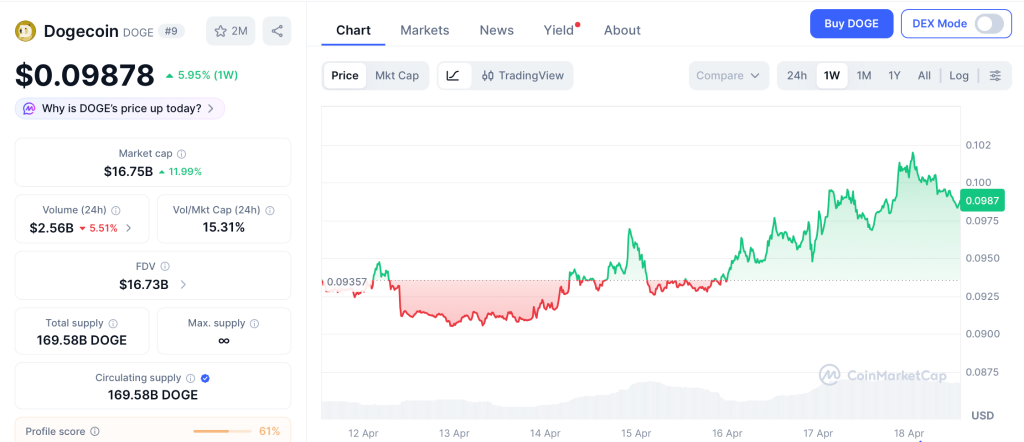Toggle the DEX Mode switch
The width and height of the screenshot is (1024, 442).
click(x=988, y=24)
